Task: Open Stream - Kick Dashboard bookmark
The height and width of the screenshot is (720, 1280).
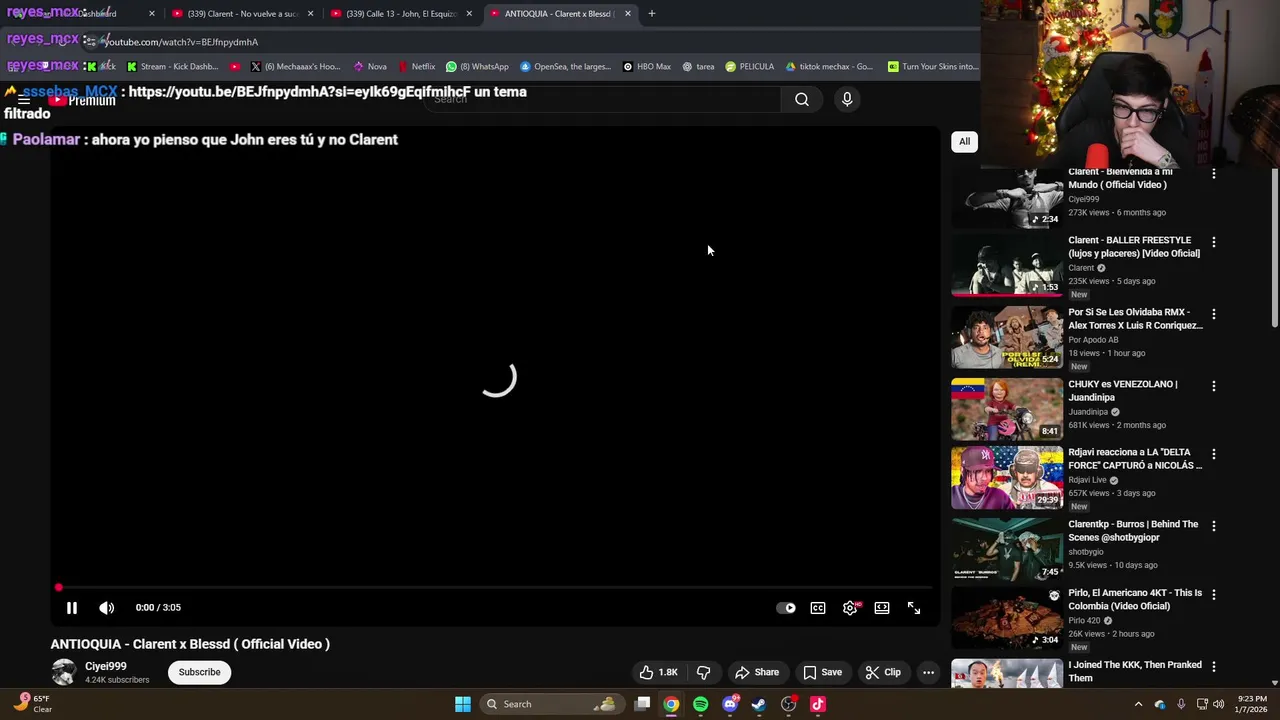Action: tap(172, 67)
